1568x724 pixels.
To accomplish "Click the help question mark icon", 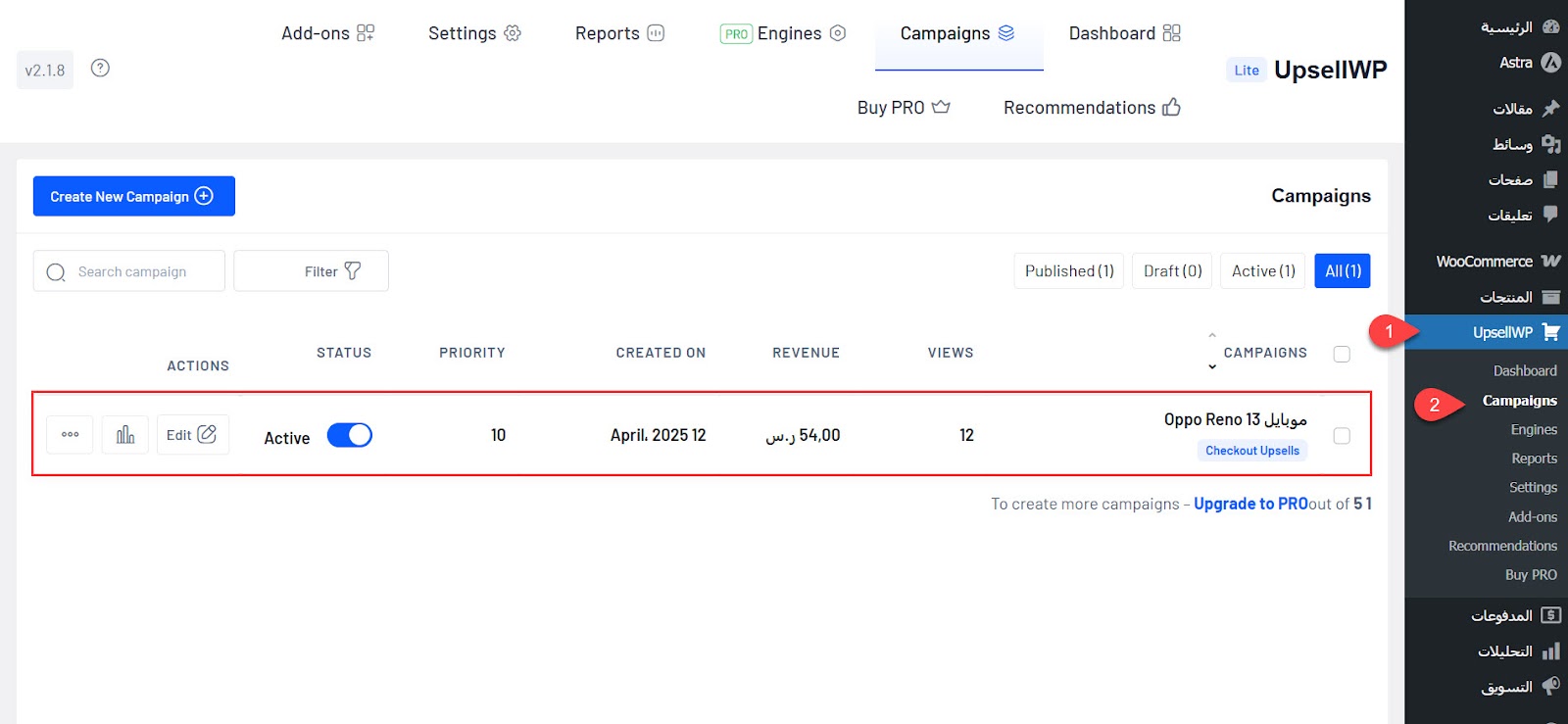I will click(100, 68).
